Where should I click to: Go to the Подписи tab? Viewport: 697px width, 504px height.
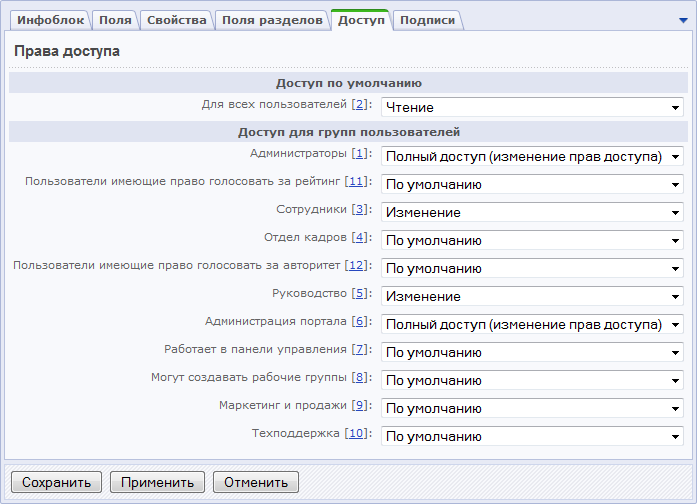(427, 20)
